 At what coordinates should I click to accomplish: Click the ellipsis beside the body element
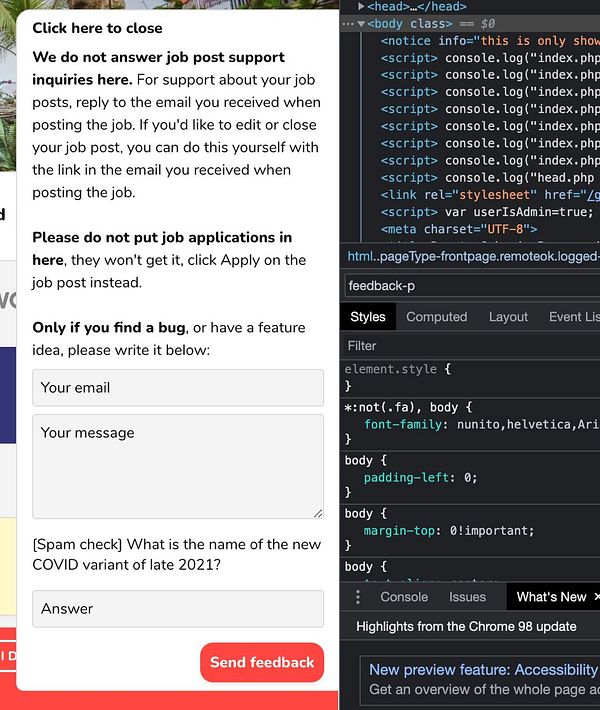346,23
